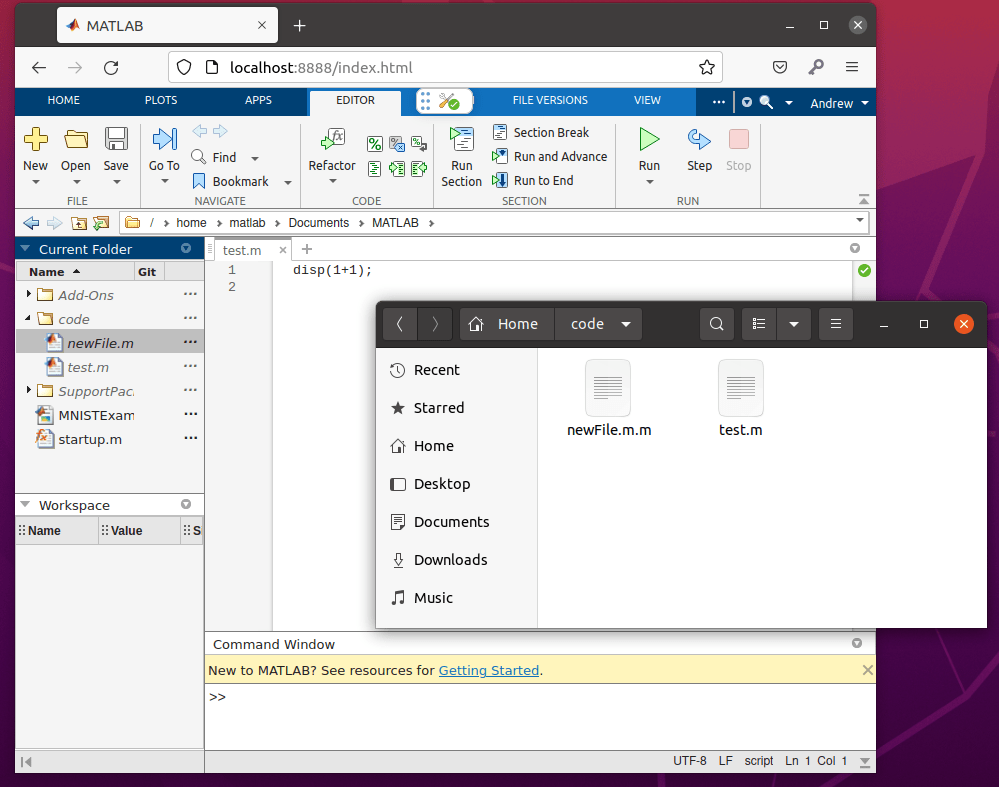
Task: Click the Browse for Folder icon
Action: [101, 223]
